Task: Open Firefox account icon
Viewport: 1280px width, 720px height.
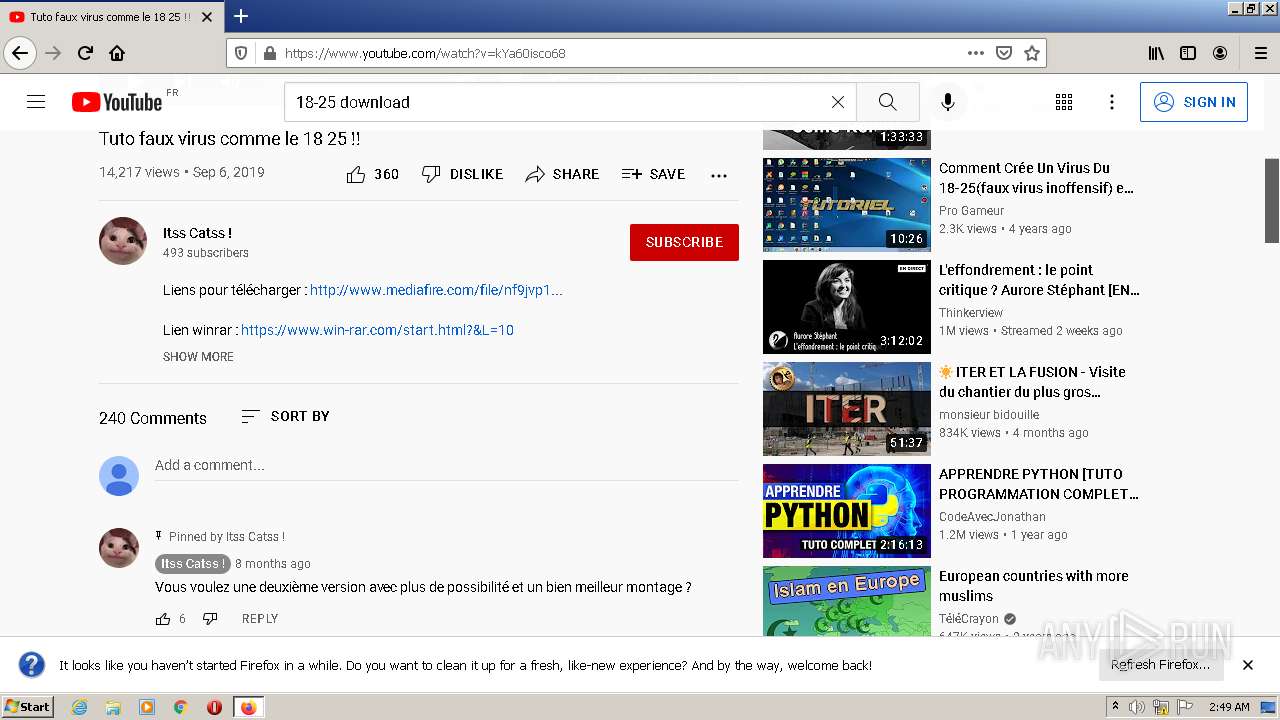Action: (1220, 53)
